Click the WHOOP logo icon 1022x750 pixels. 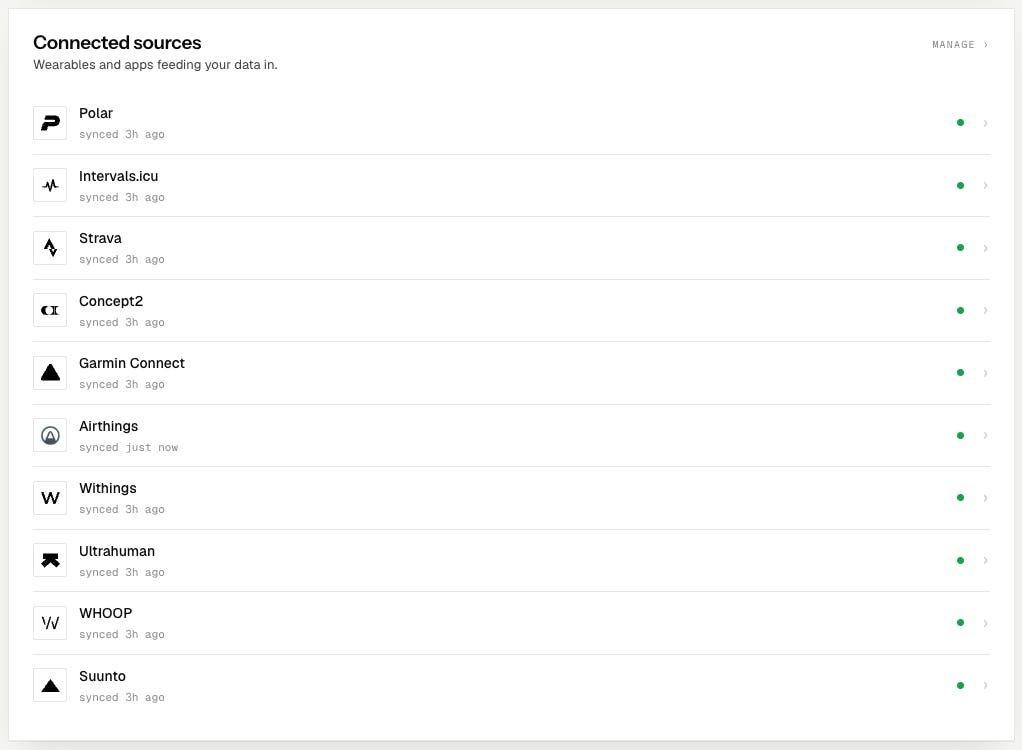(x=50, y=623)
